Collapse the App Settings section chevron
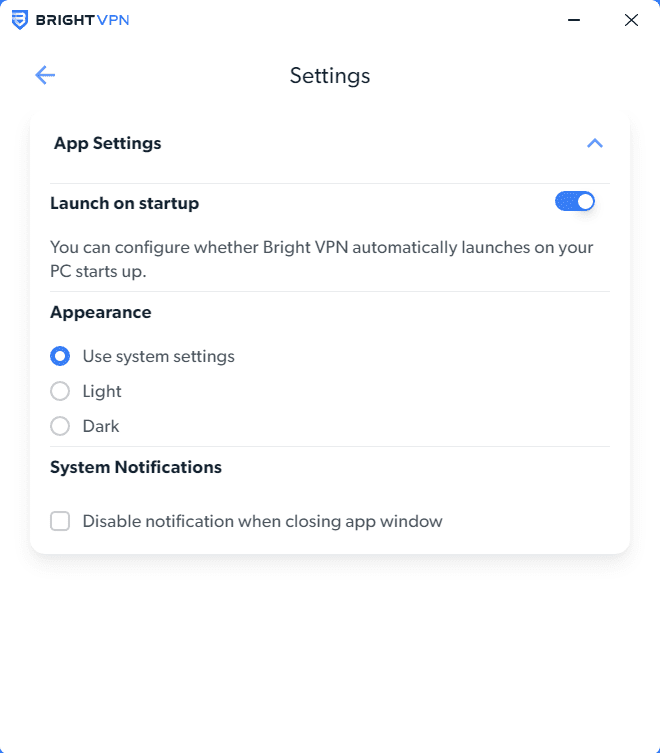660x753 pixels. [x=595, y=143]
